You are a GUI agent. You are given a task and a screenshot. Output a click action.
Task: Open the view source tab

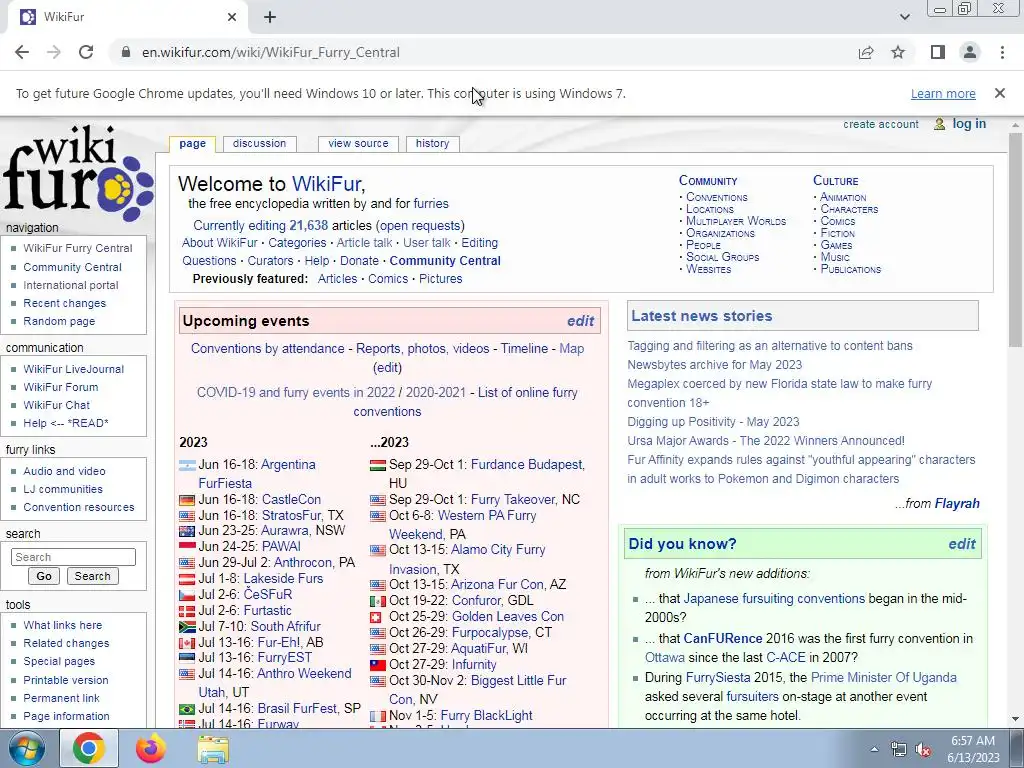[358, 144]
